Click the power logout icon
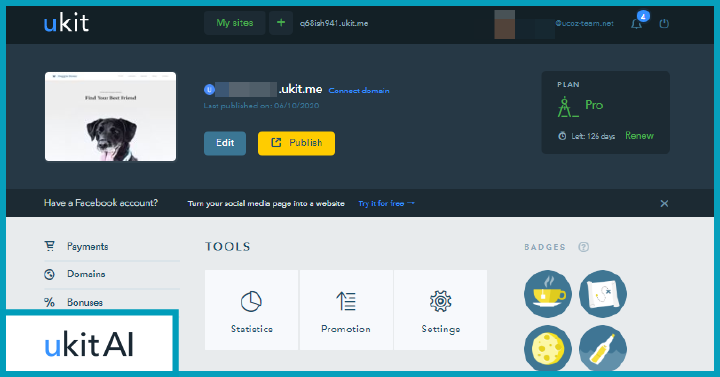The image size is (720, 377). [664, 23]
